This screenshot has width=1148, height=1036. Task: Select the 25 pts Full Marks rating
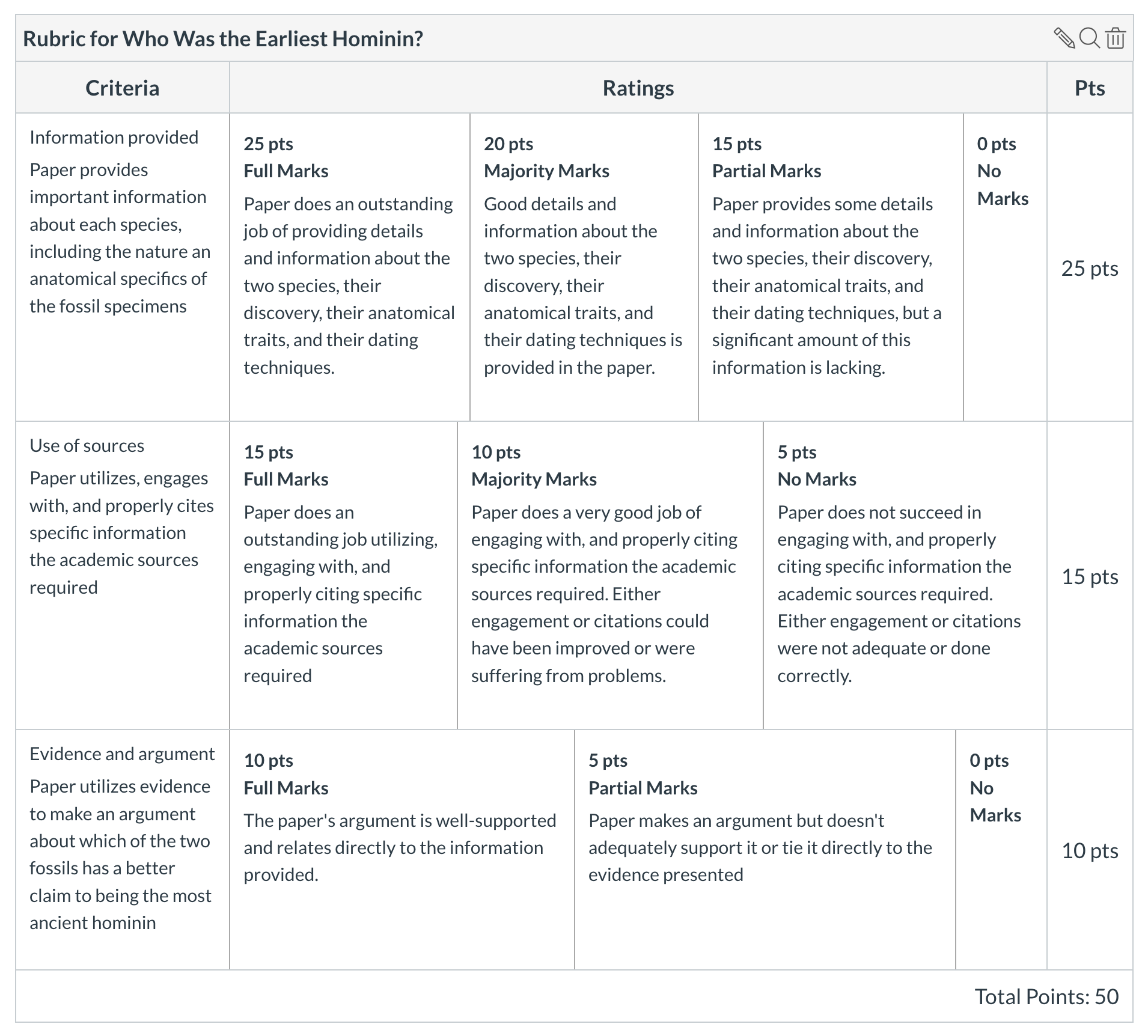pyautogui.click(x=349, y=267)
